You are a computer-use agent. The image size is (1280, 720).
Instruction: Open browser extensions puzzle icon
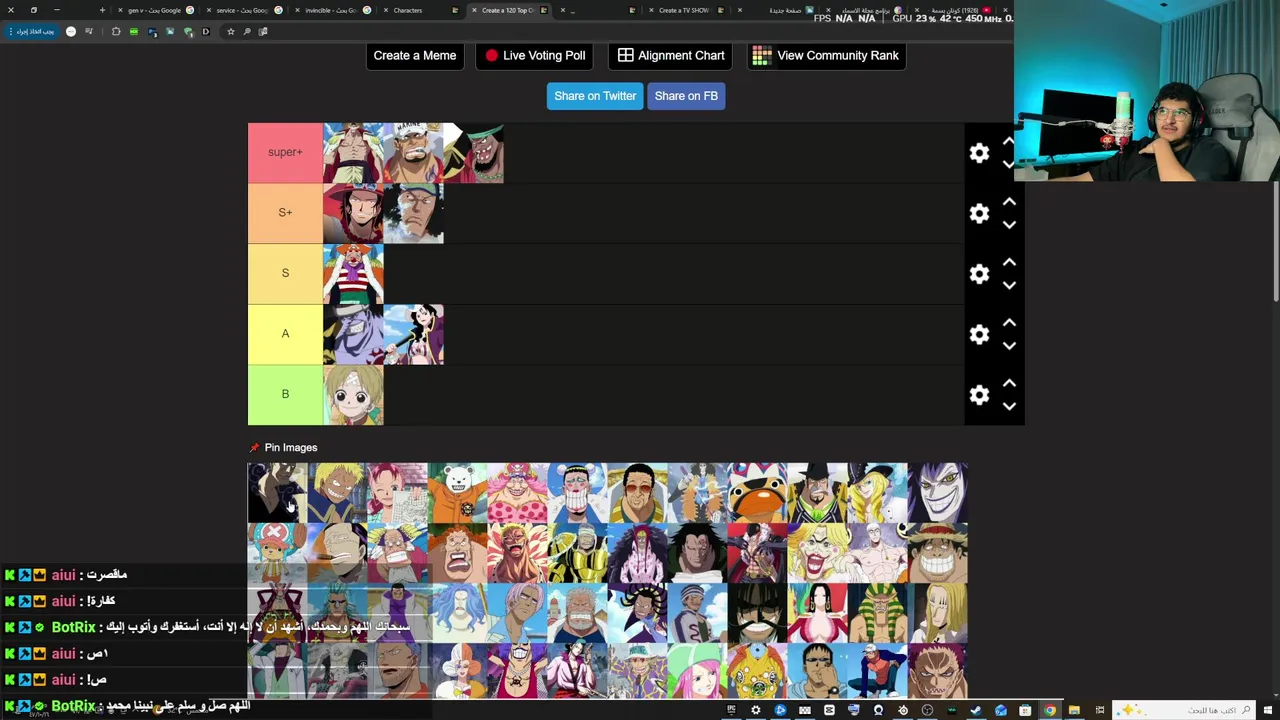point(116,31)
